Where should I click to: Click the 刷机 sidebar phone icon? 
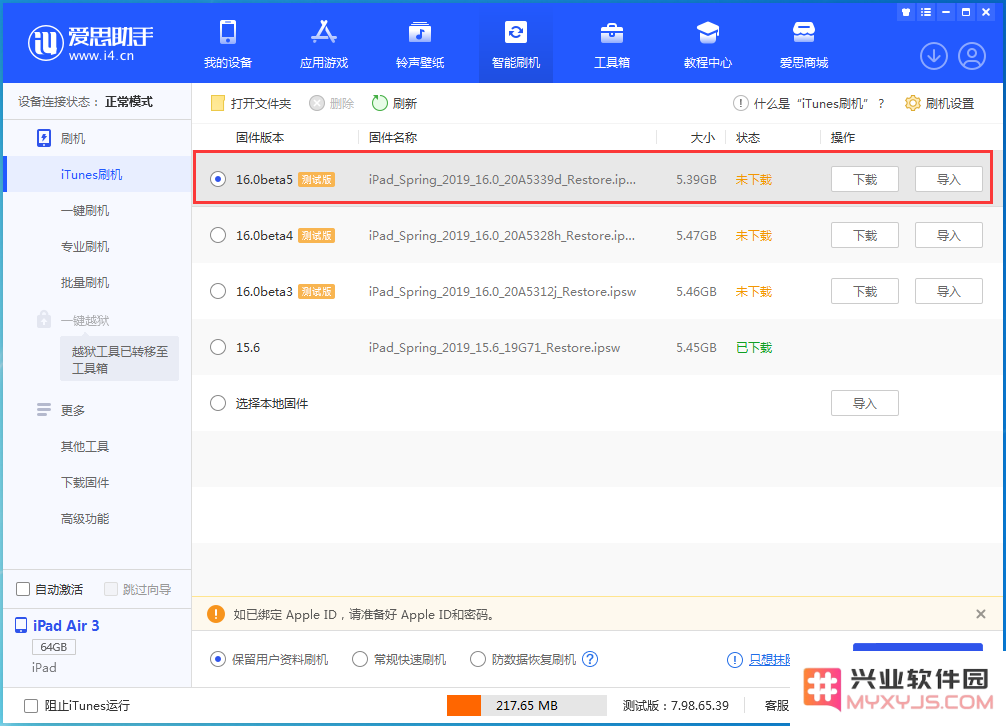pos(44,138)
